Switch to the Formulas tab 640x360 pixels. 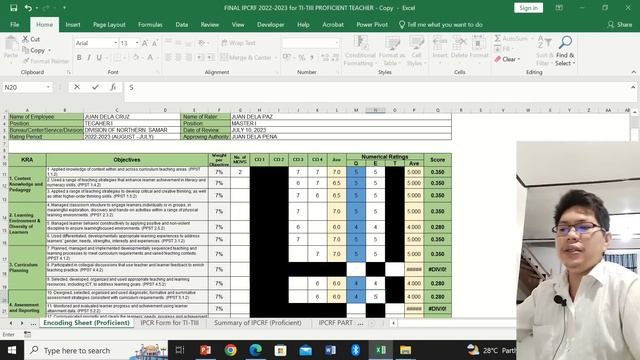[x=150, y=24]
